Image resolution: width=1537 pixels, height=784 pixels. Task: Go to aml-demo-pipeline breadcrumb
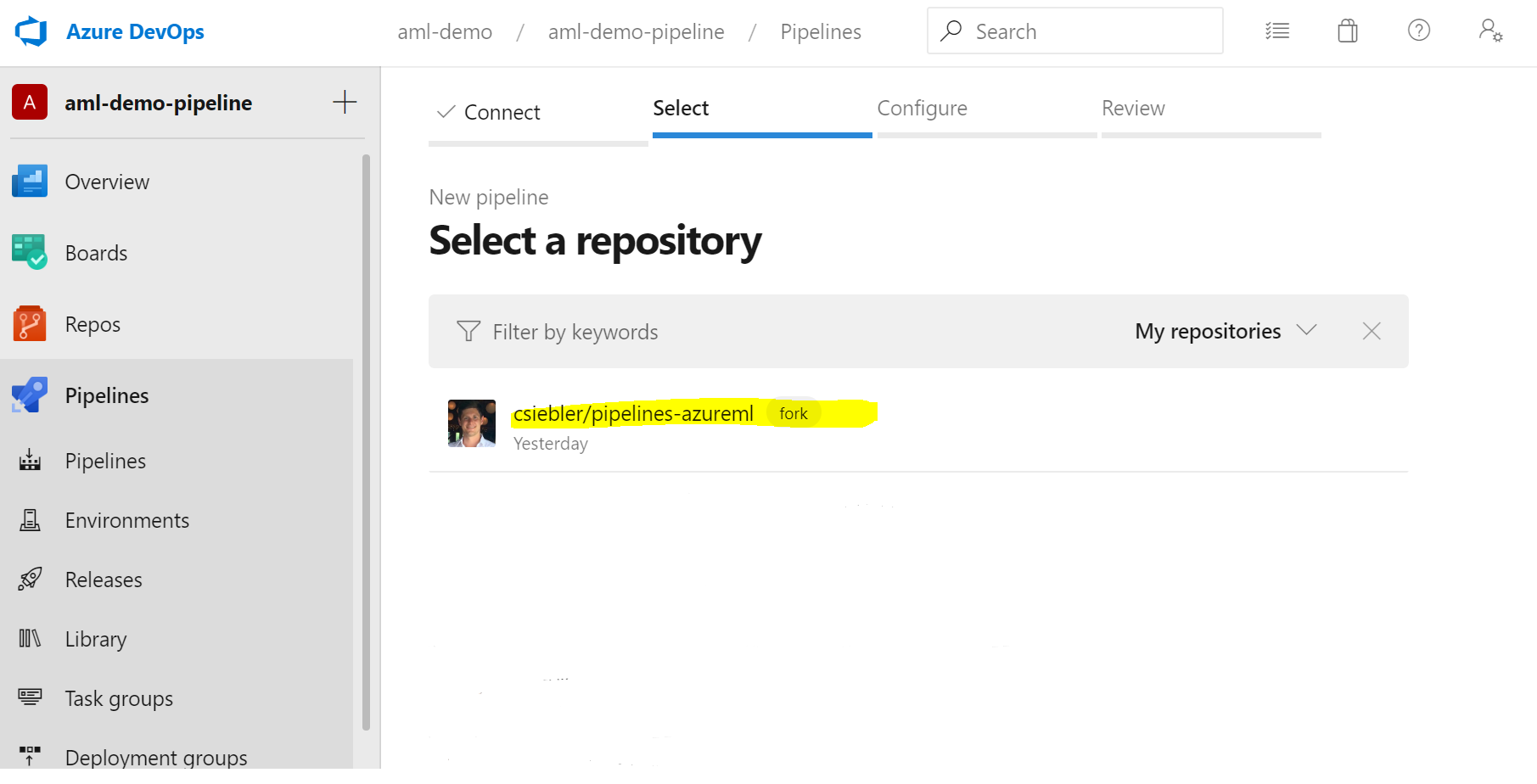pos(636,32)
